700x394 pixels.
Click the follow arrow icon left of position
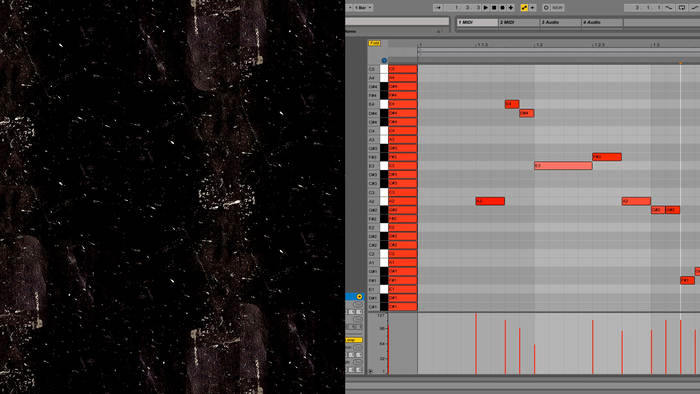pyautogui.click(x=438, y=8)
